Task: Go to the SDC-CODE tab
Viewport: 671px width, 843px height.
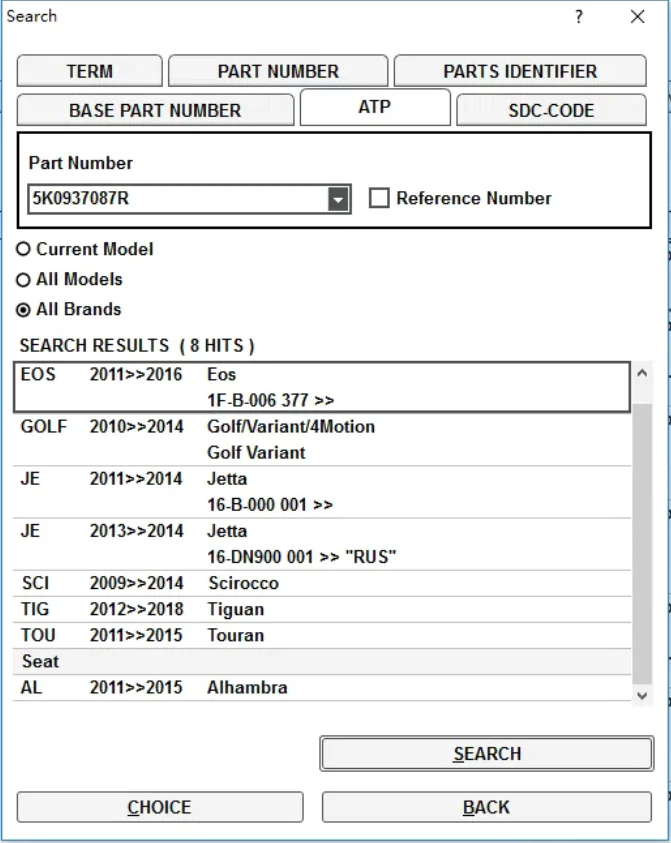Action: pos(550,110)
